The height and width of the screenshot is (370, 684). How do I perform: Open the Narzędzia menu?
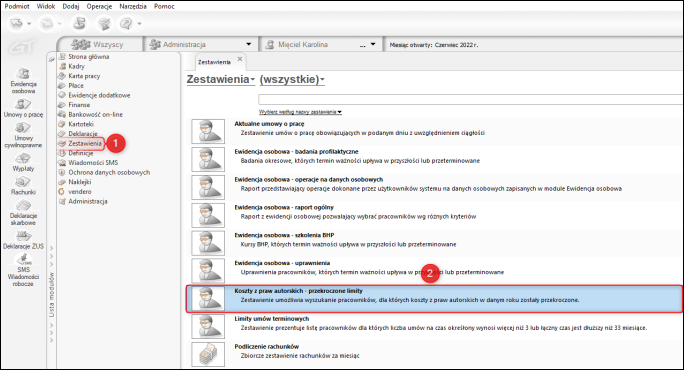pos(133,6)
